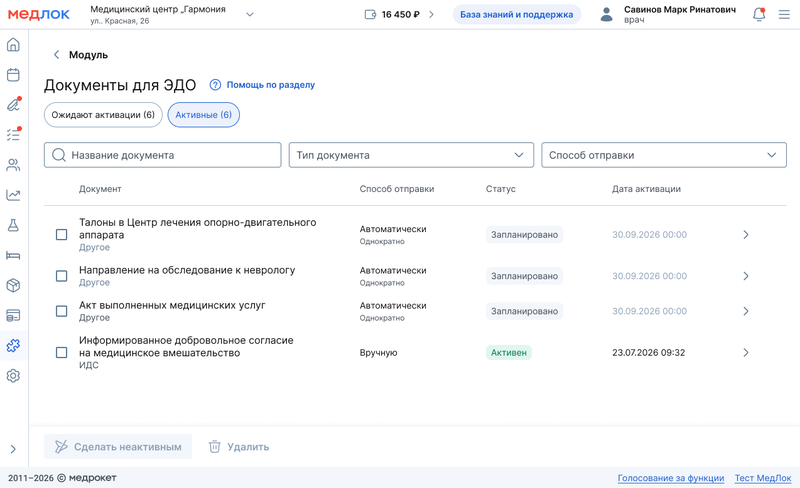Click the help question mark icon
This screenshot has height=488, width=800.
pyautogui.click(x=215, y=85)
